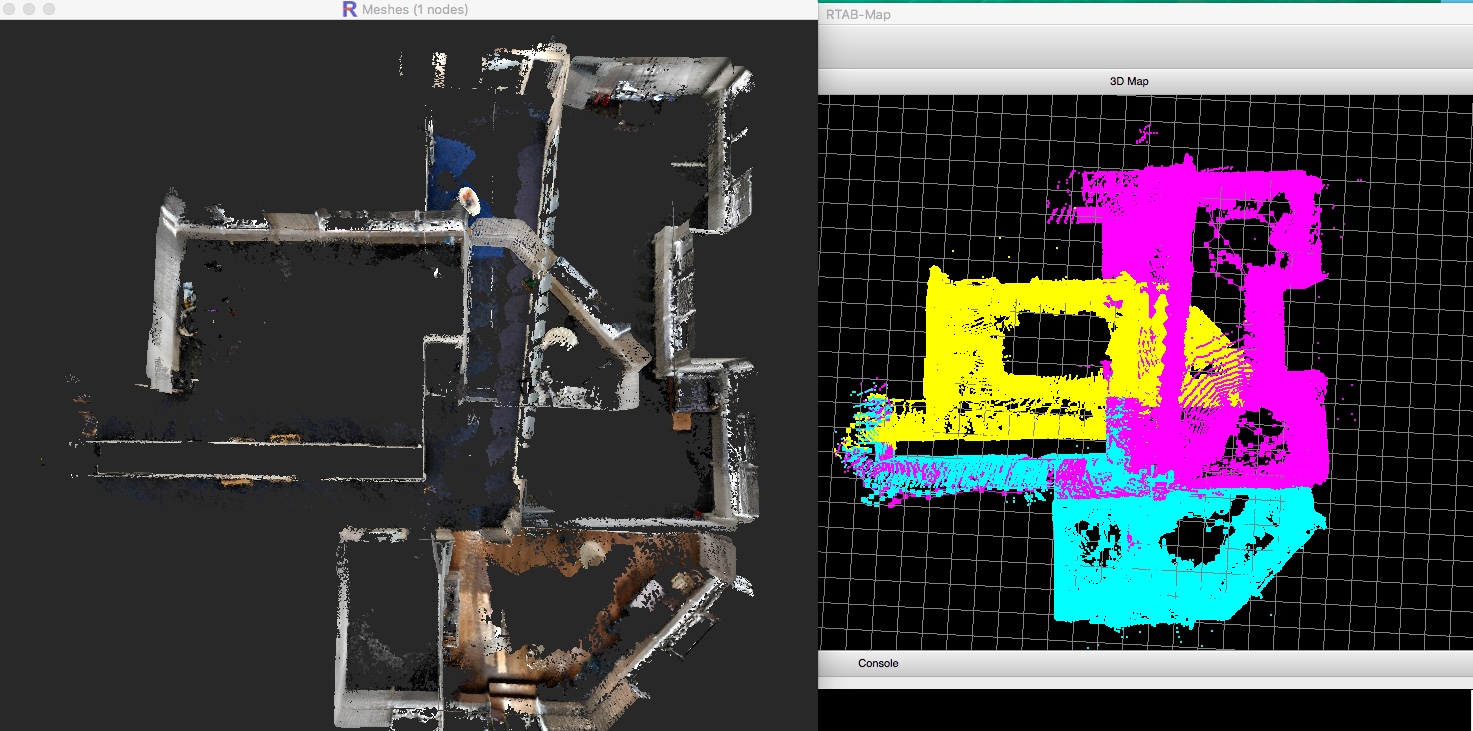Image resolution: width=1473 pixels, height=731 pixels.
Task: Click the isolated magenta points above map
Action: coord(1148,131)
